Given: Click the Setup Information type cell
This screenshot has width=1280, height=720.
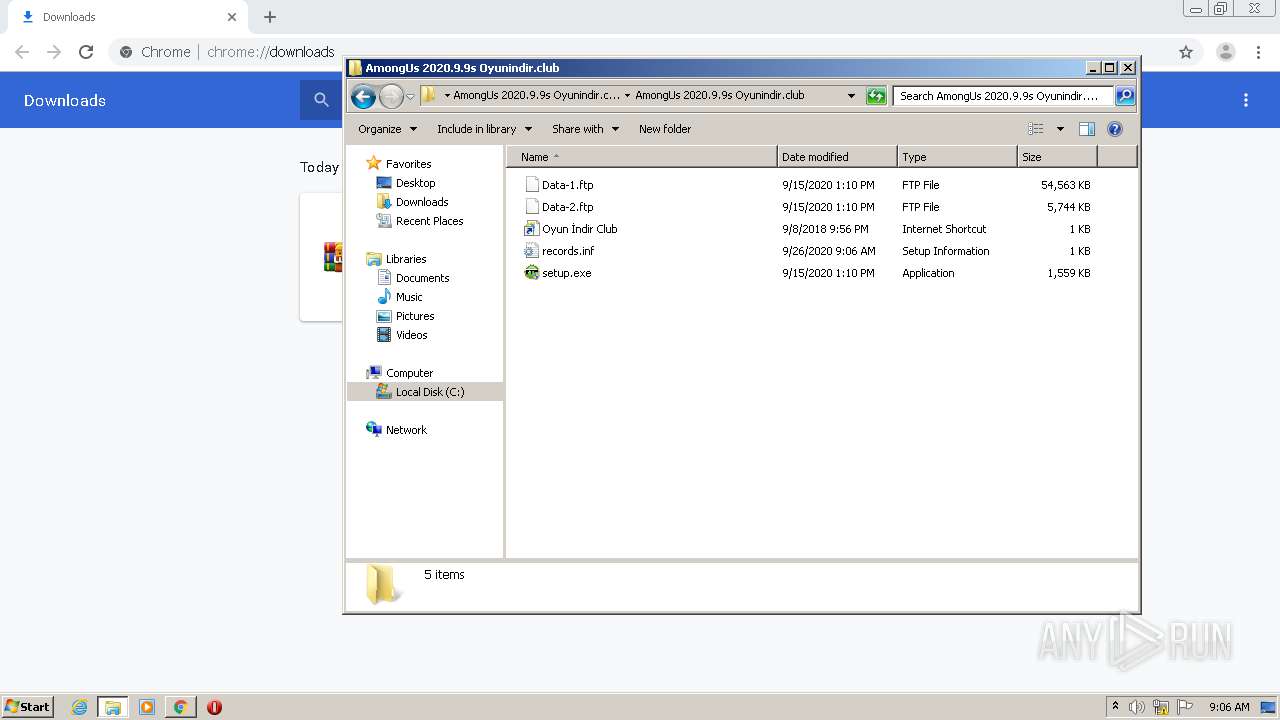Looking at the screenshot, I should pyautogui.click(x=945, y=251).
